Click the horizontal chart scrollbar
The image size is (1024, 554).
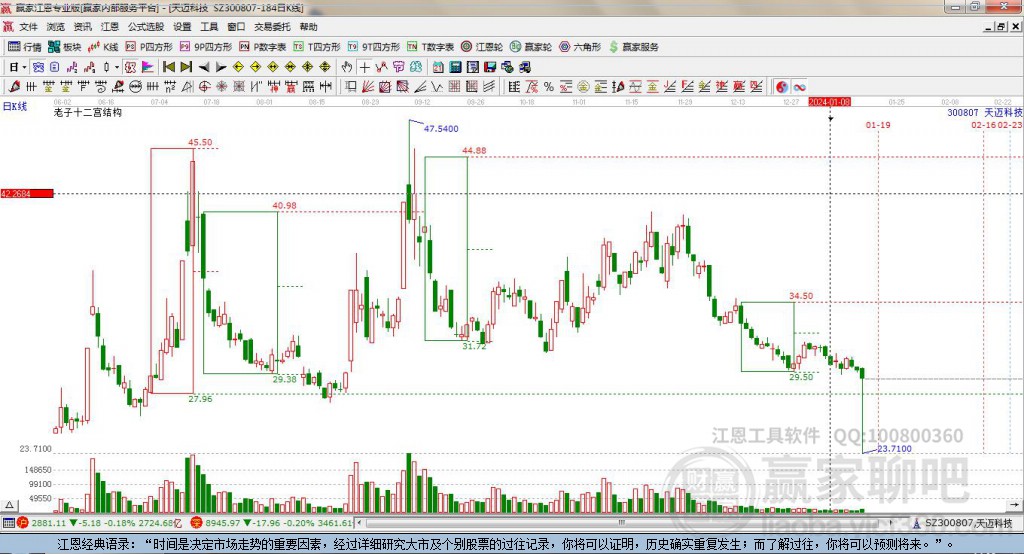[x=624, y=523]
